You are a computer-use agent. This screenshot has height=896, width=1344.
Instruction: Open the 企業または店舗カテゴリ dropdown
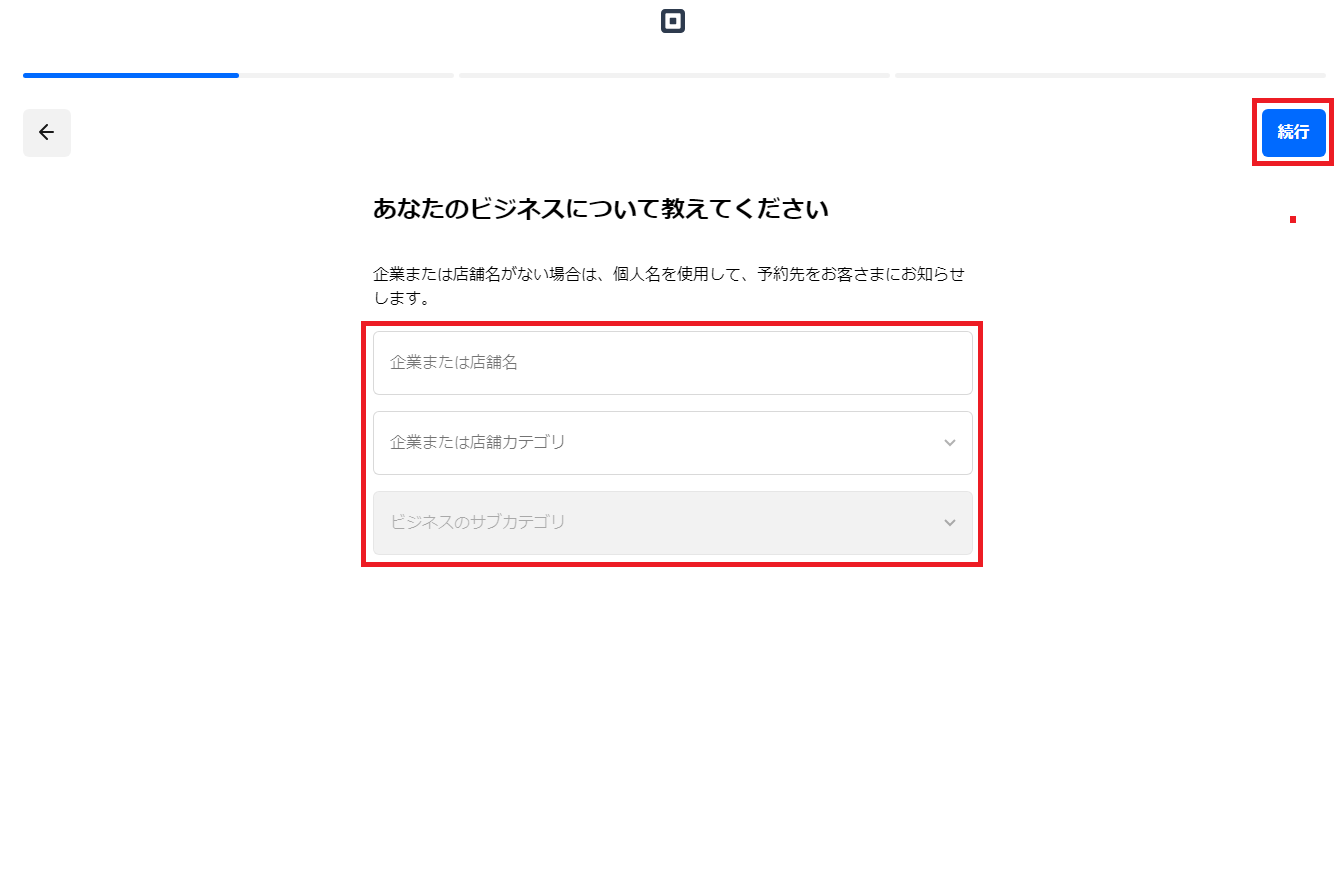[672, 443]
